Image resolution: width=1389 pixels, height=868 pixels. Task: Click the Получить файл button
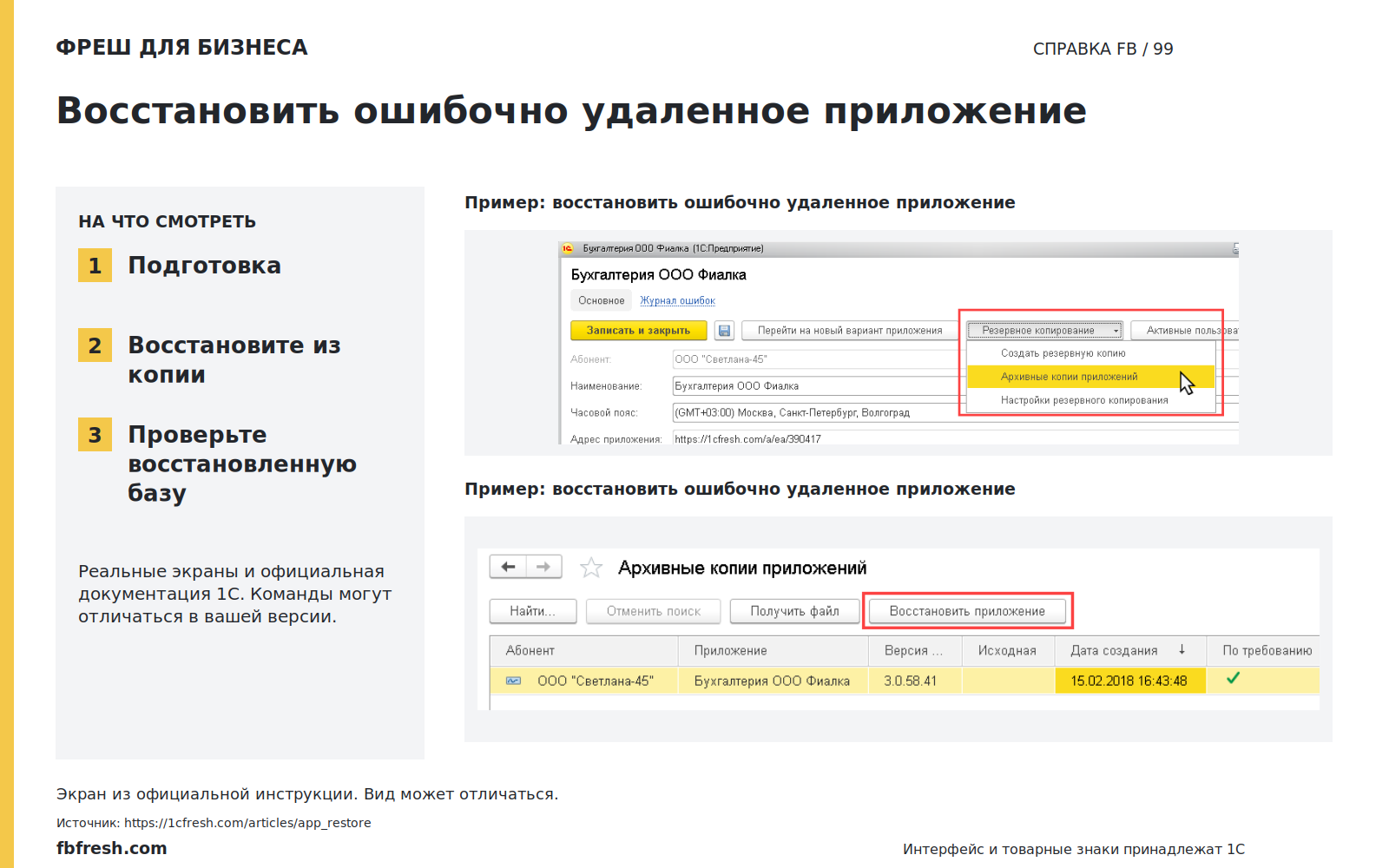(x=794, y=611)
